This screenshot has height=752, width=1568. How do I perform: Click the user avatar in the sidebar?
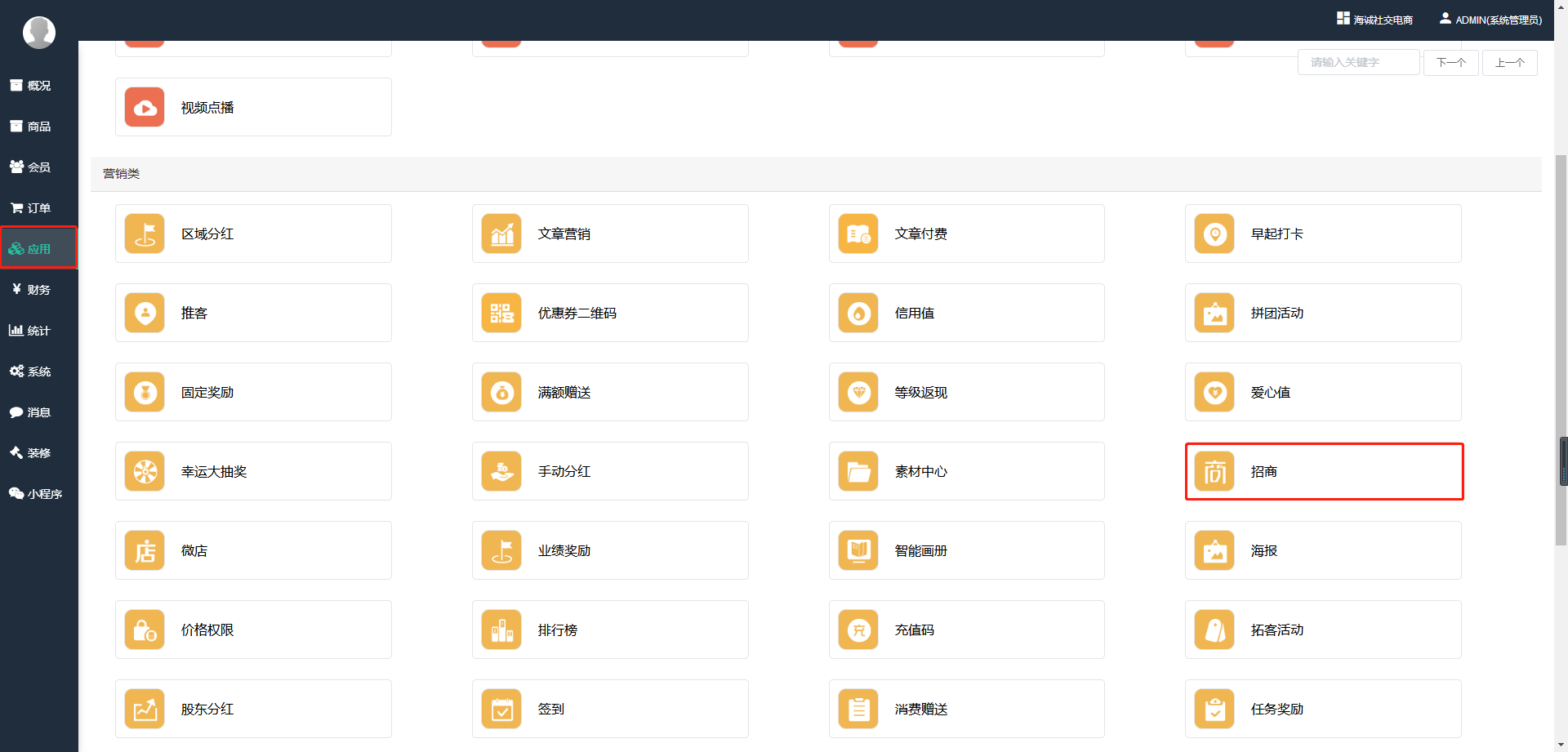click(39, 33)
